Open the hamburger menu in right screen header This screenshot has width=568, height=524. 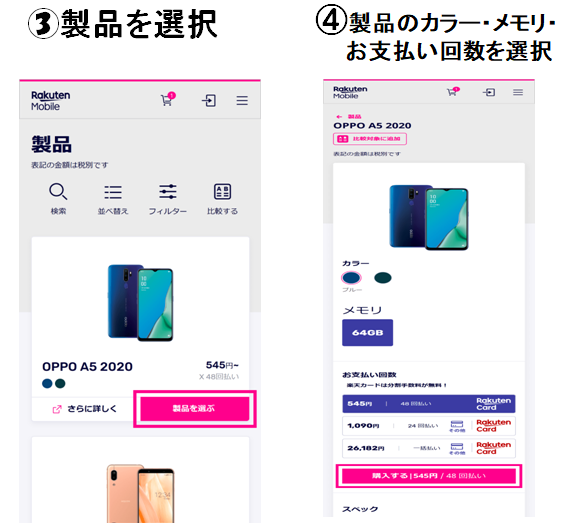(518, 92)
